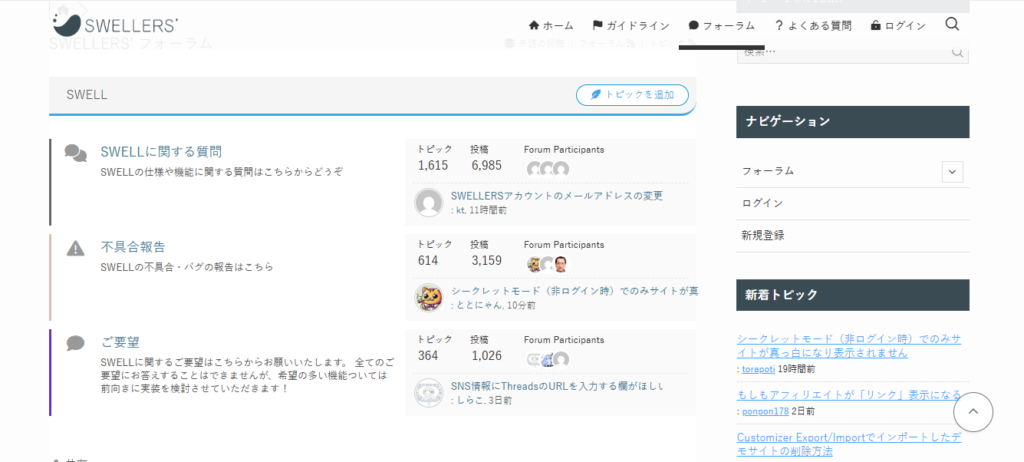
Task: Click the scroll-to-top arrow button
Action: [972, 412]
